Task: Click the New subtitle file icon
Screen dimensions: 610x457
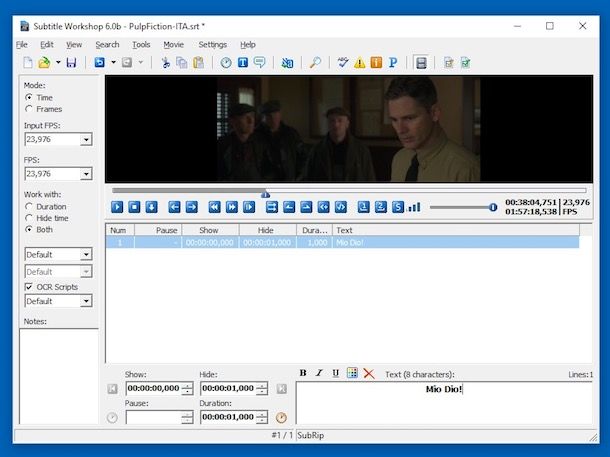Action: (28, 63)
